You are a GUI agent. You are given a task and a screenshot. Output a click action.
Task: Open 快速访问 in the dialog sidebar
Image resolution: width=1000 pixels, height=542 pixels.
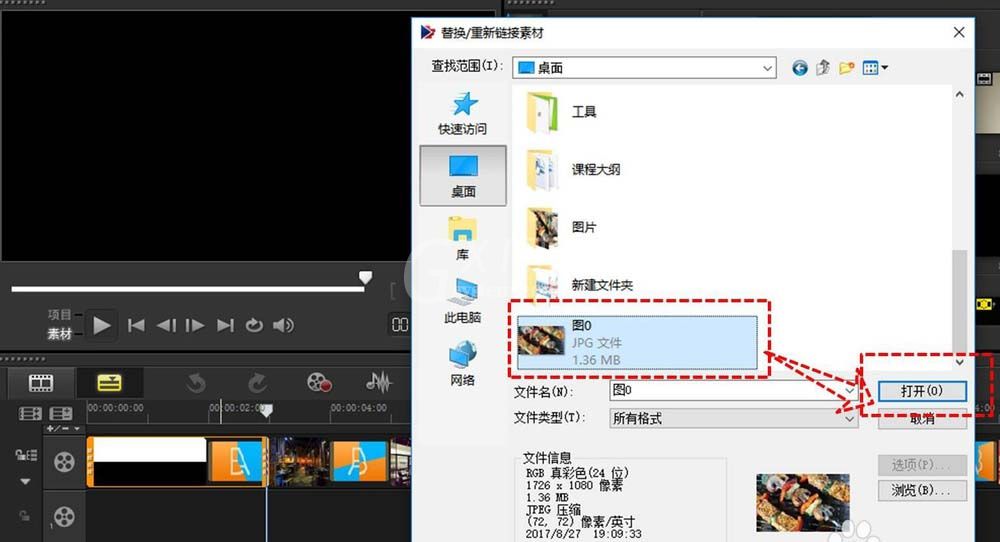463,114
